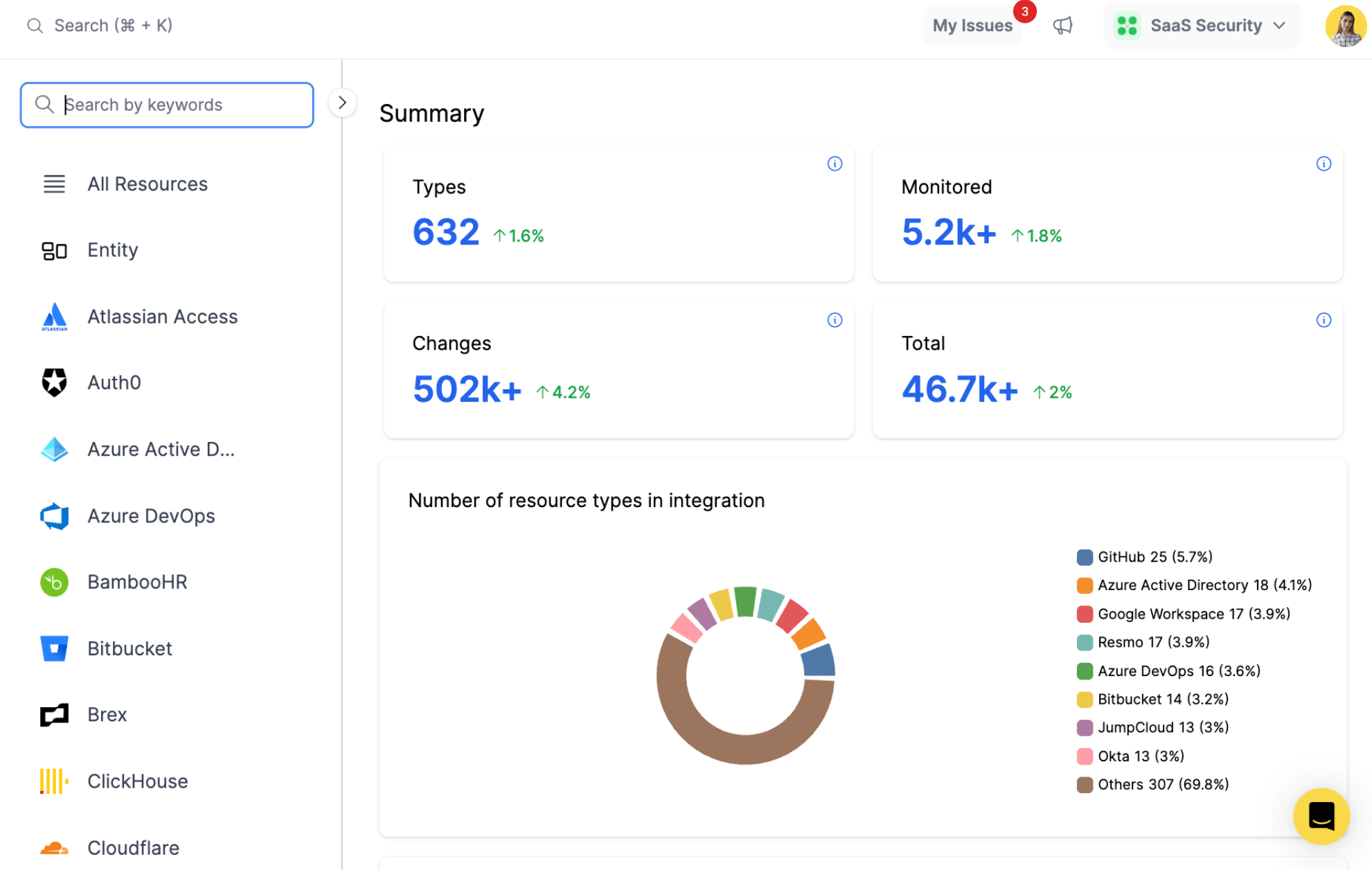Click the Total card info icon

(1324, 320)
